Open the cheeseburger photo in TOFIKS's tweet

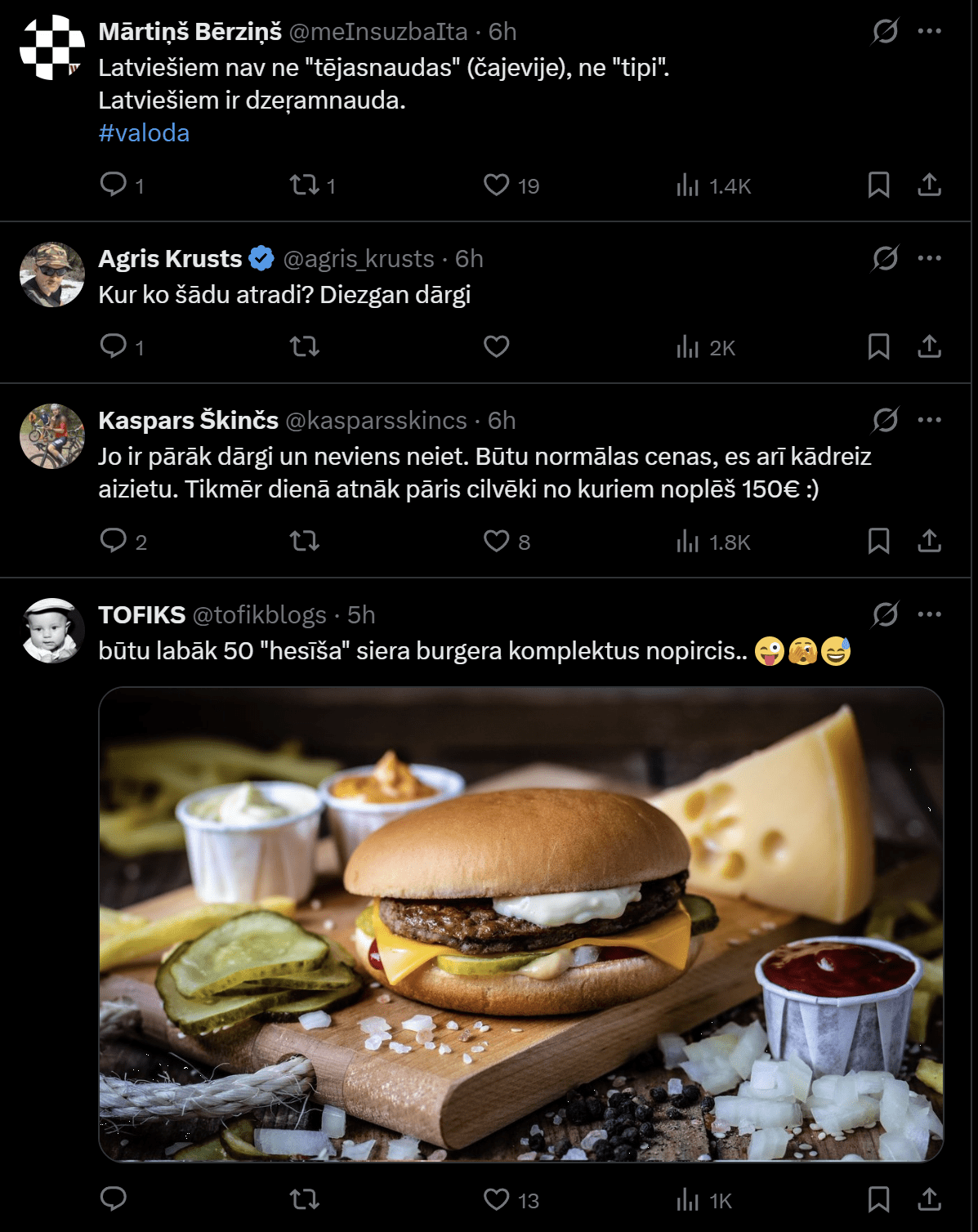click(521, 924)
